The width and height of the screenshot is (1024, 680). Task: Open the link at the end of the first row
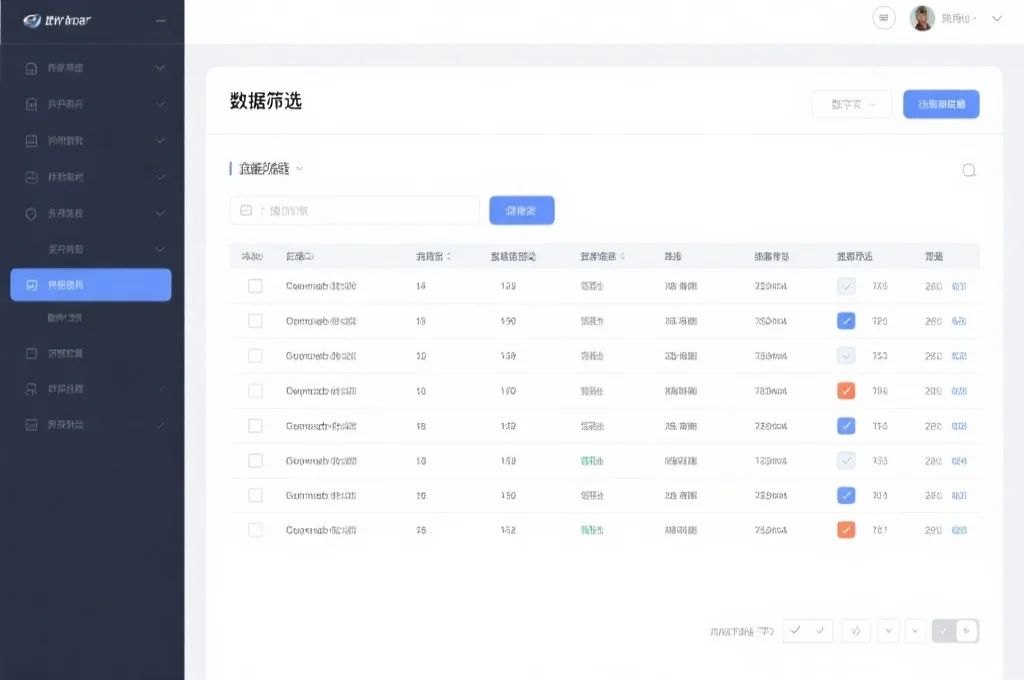(x=957, y=286)
